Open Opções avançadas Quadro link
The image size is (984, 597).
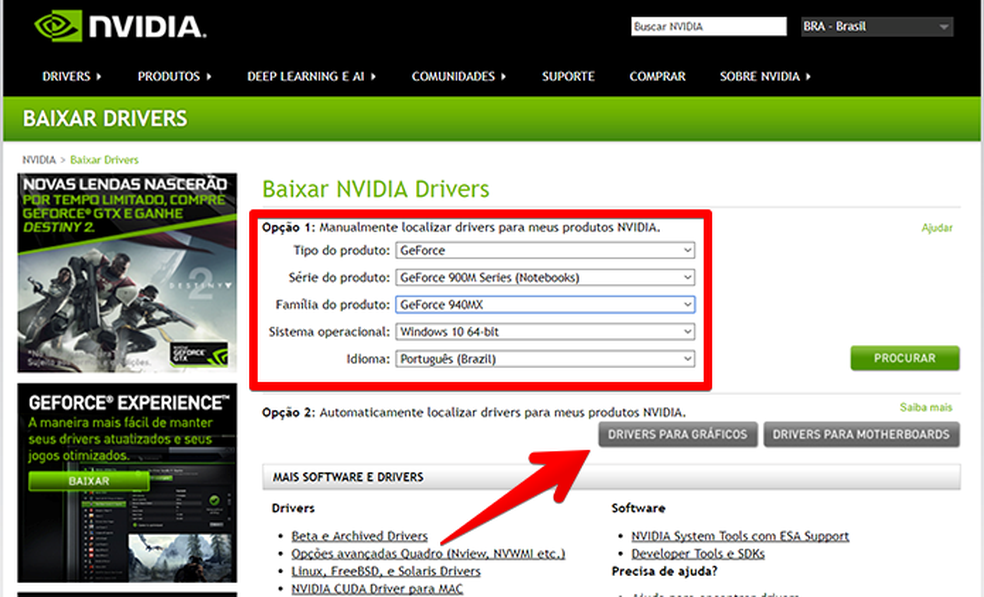428,554
